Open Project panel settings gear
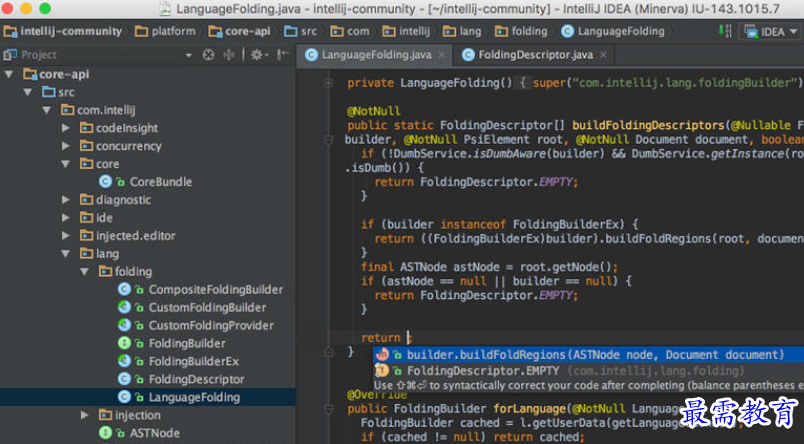The height and width of the screenshot is (444, 804). [x=259, y=55]
